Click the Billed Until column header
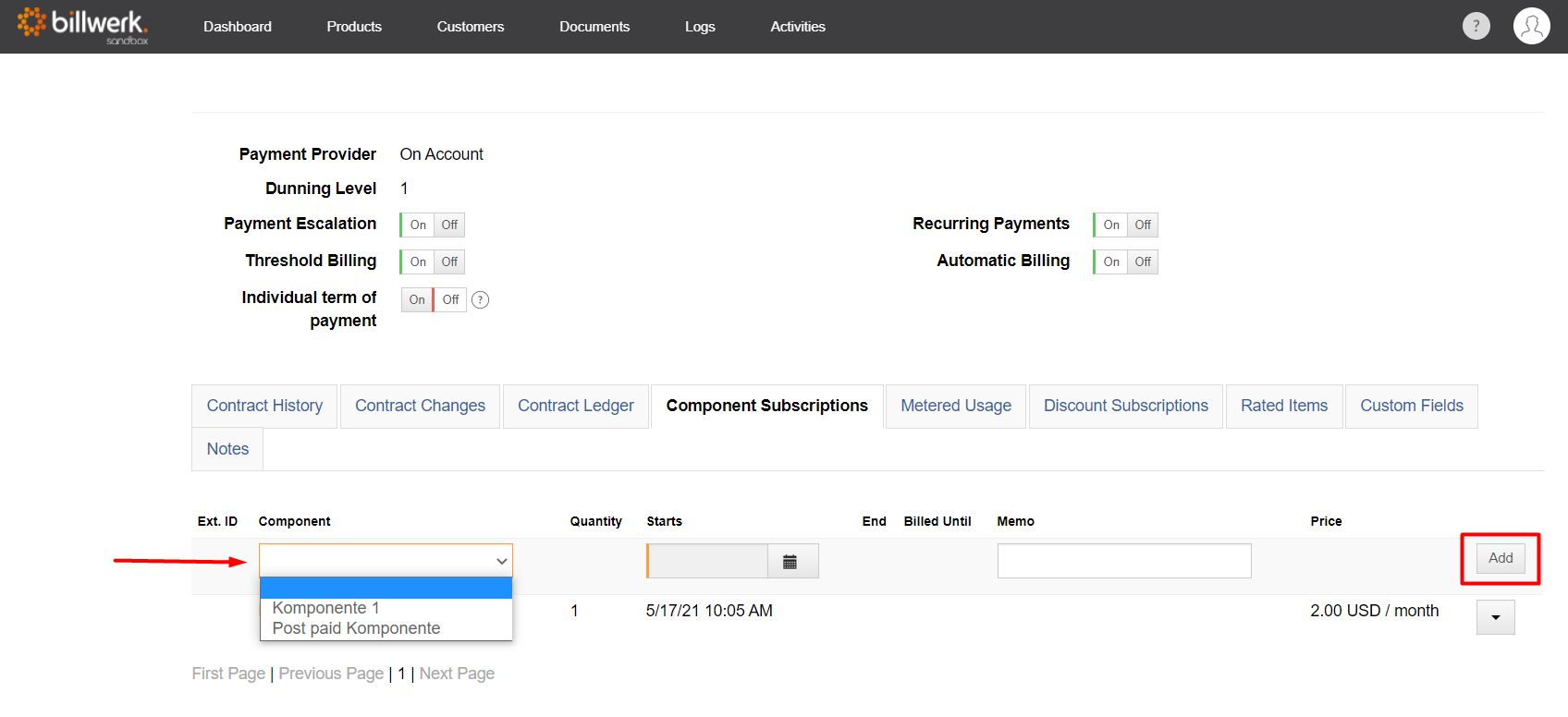 937,521
